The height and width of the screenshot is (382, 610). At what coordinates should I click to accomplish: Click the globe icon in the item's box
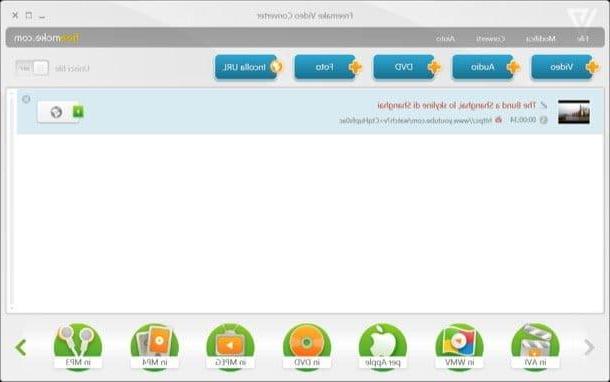pos(56,112)
